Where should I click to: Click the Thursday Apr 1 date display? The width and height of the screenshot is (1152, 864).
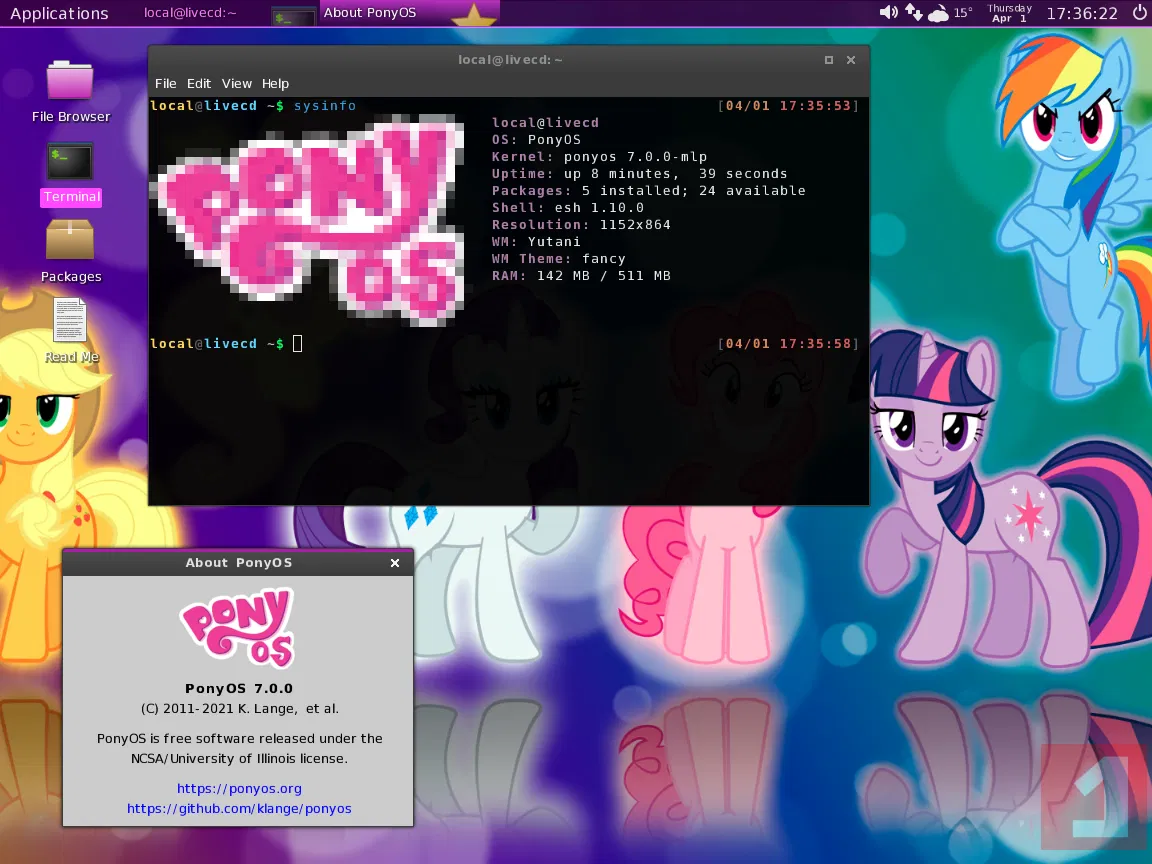1009,13
